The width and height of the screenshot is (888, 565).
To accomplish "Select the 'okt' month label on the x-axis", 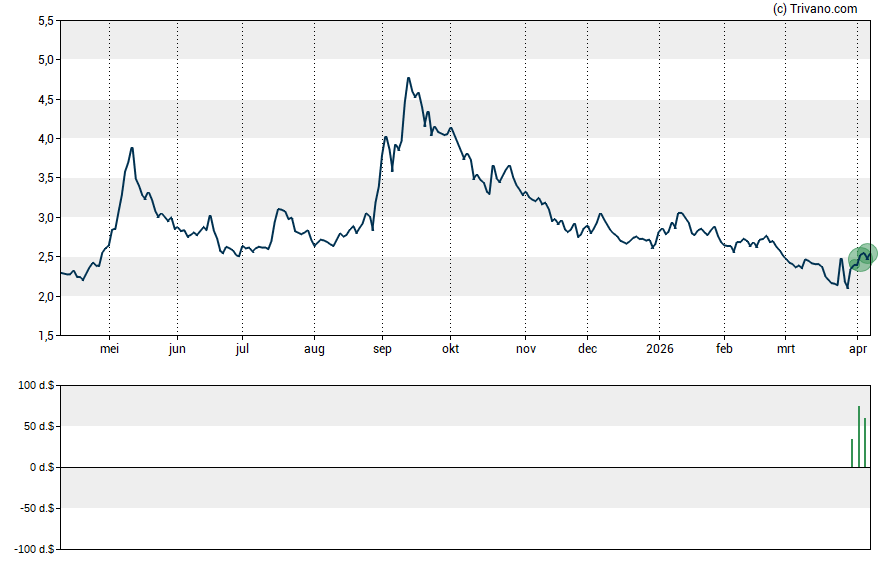I will [450, 349].
